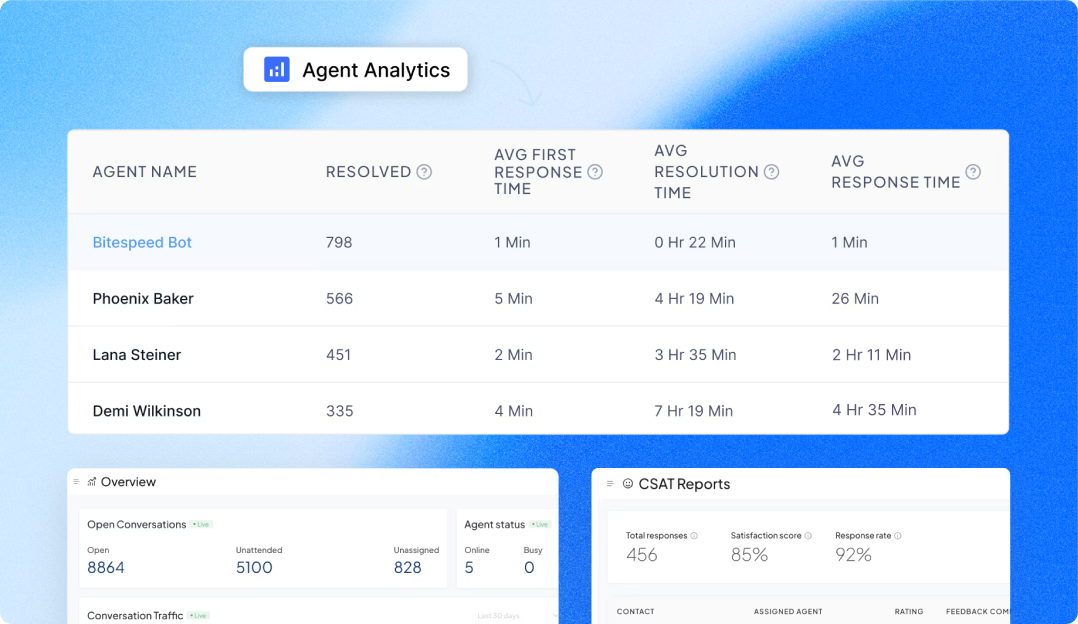Open the help icon beside AVG RESOLUTION TIME
This screenshot has height=624, width=1078.
(771, 172)
